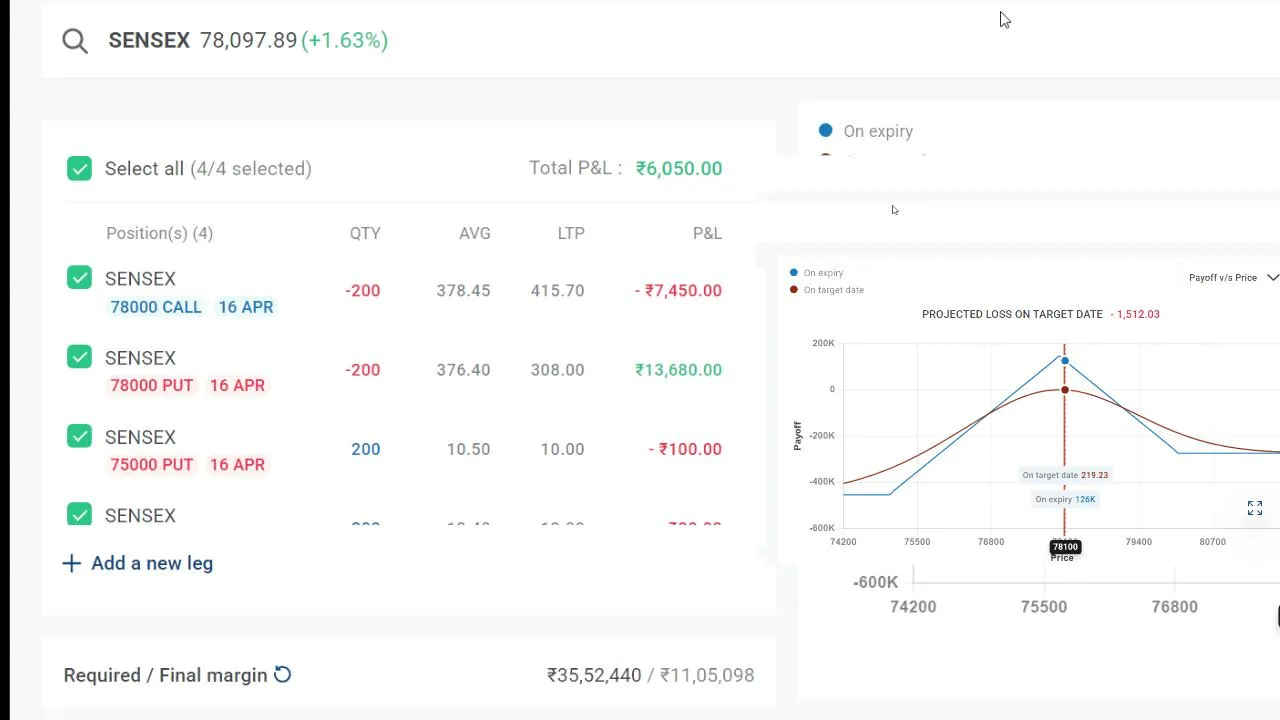Viewport: 1280px width, 720px height.
Task: Click the brown On target date legend dot
Action: [794, 290]
